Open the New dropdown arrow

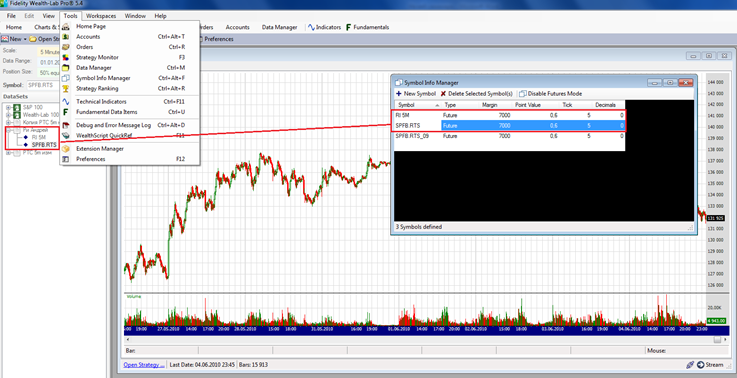click(x=25, y=39)
